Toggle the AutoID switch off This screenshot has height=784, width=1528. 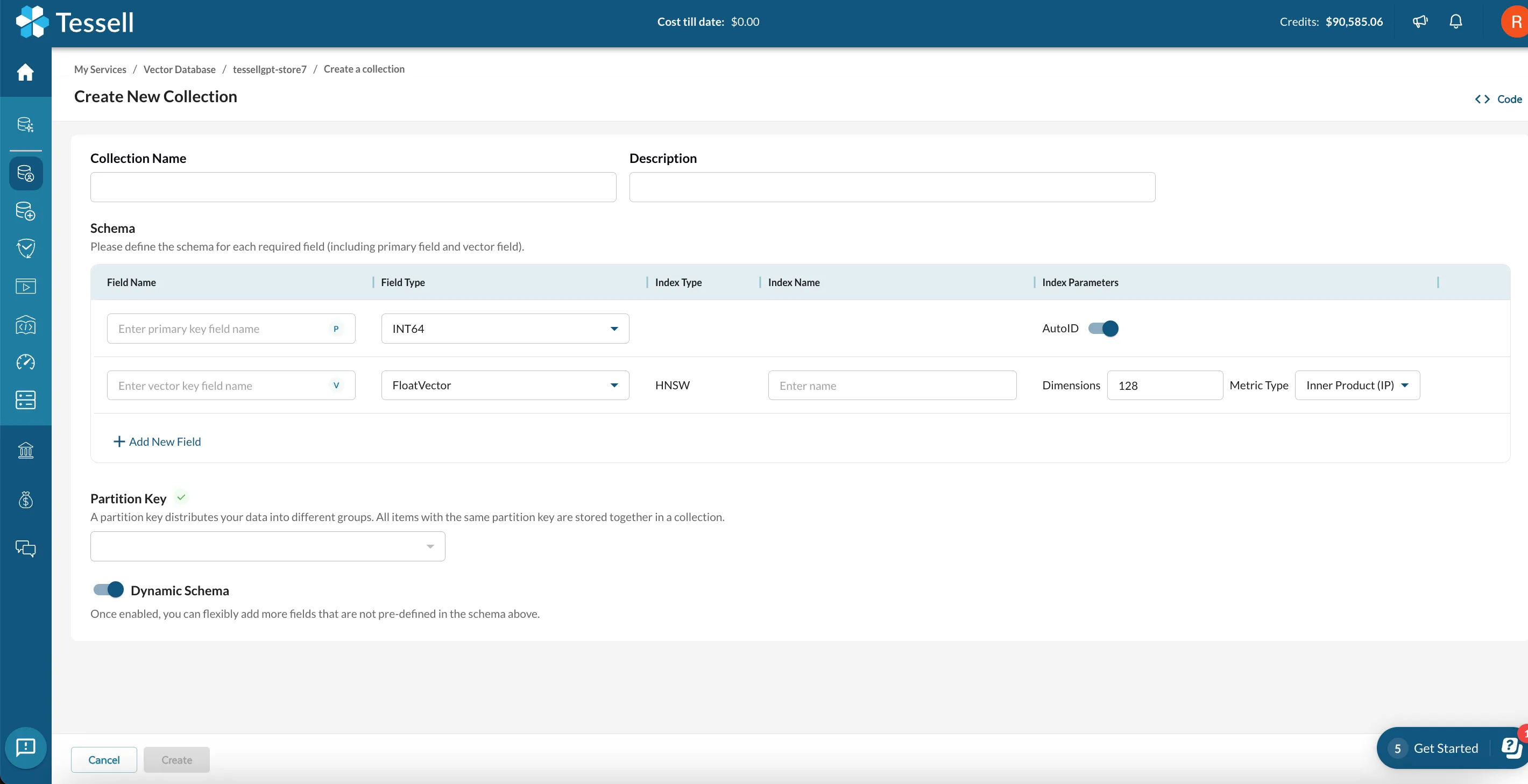point(1103,329)
